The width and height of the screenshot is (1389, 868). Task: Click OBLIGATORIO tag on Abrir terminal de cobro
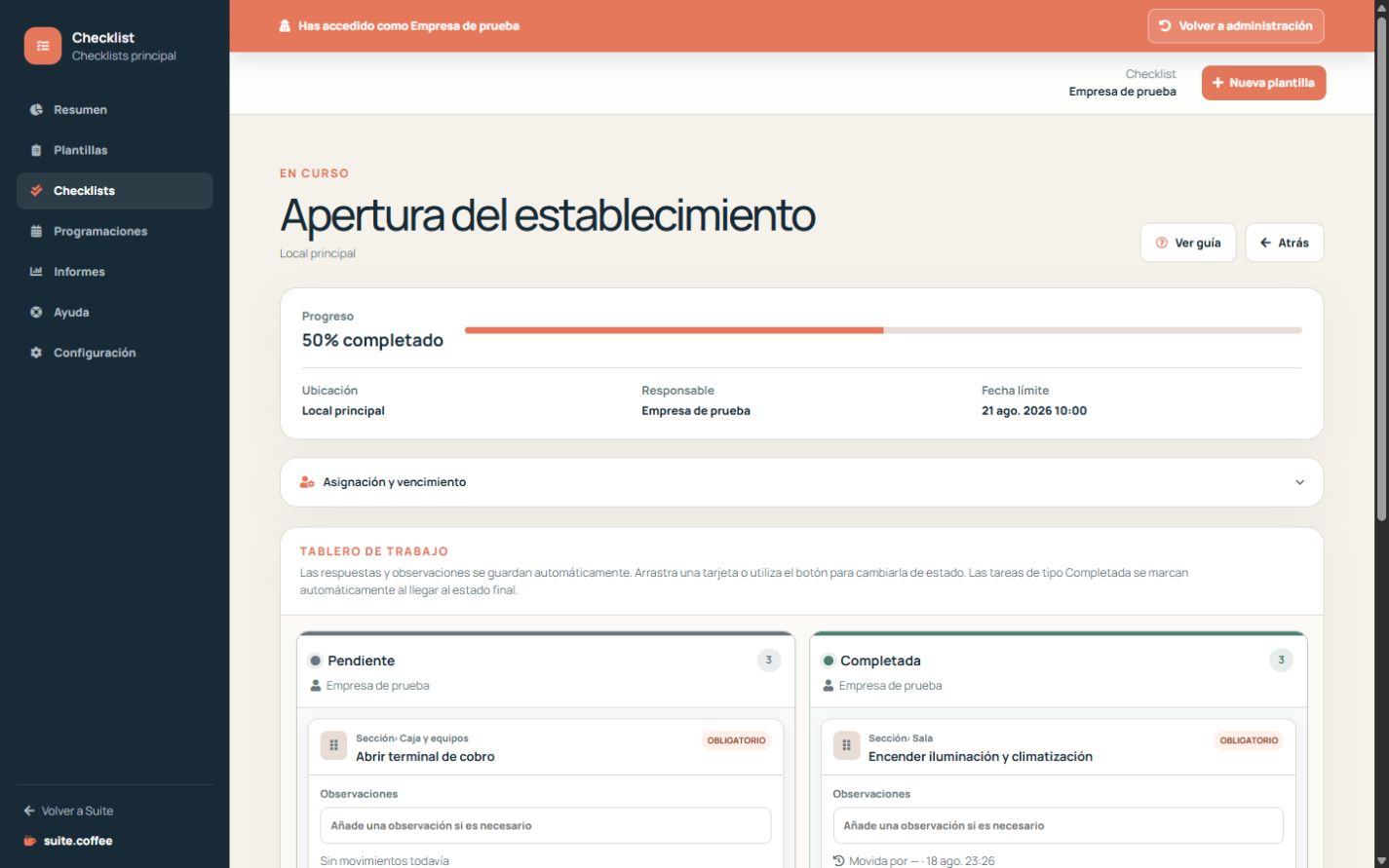pos(736,740)
